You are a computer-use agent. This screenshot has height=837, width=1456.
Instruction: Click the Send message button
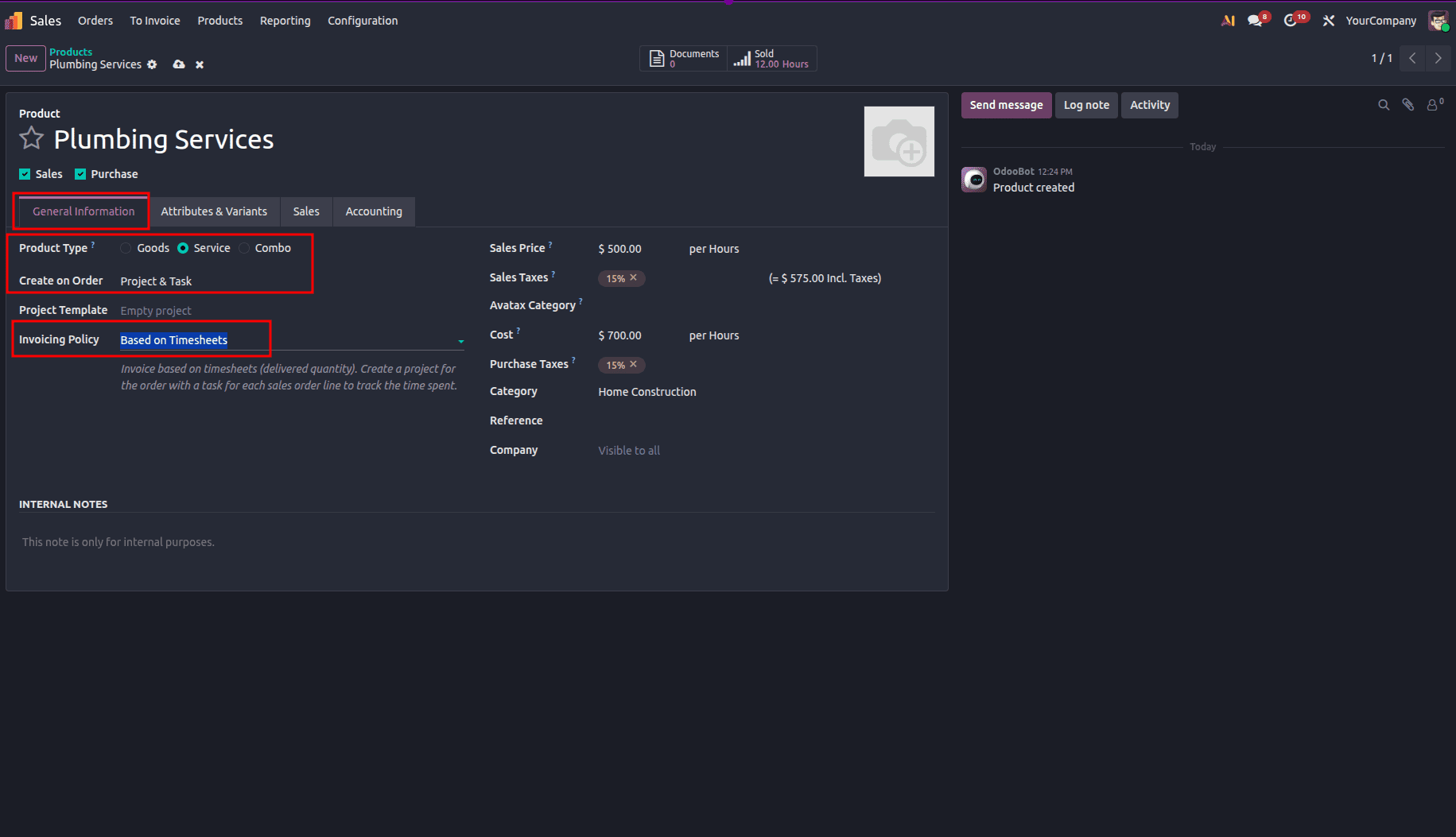pos(1006,105)
